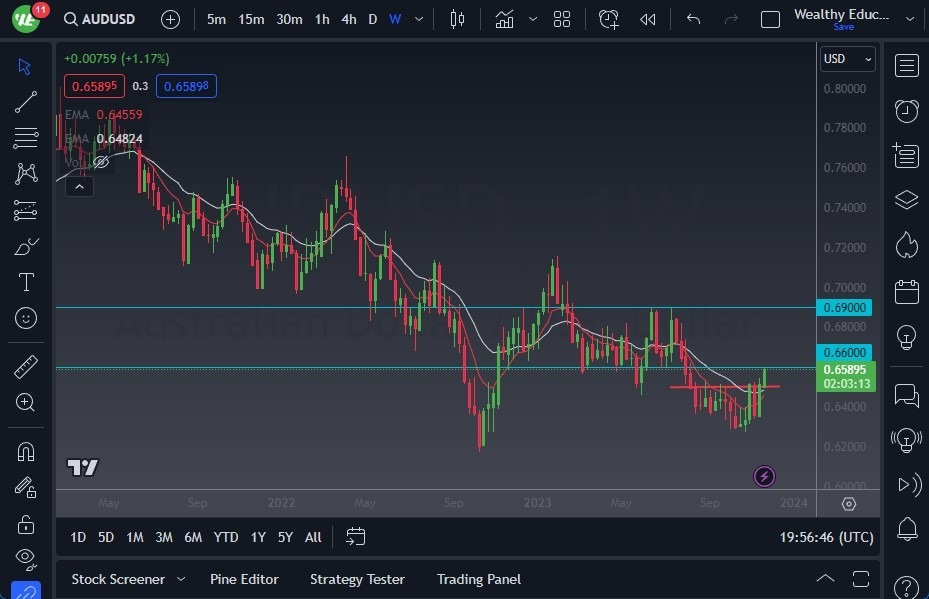Open the Indicators menu on the top toolbar
929x599 pixels.
[504, 18]
